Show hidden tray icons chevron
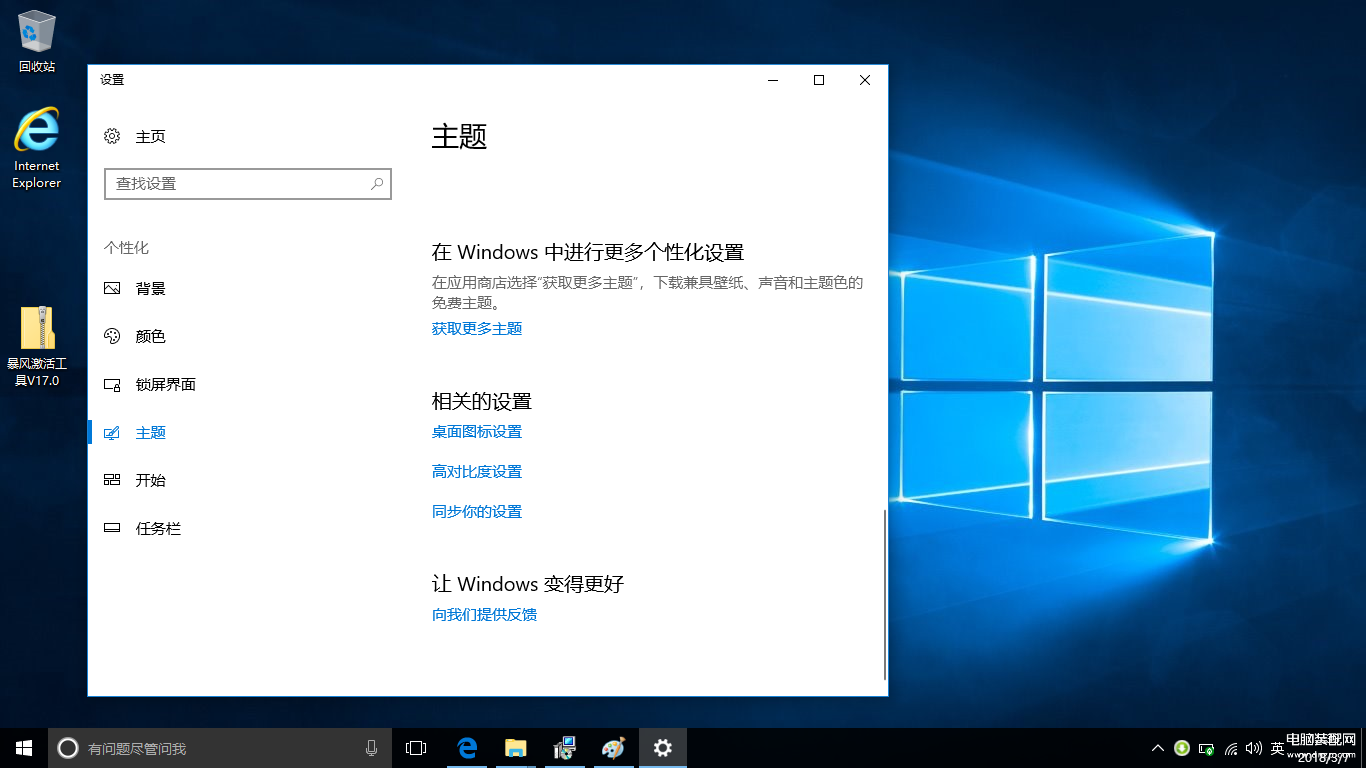The height and width of the screenshot is (768, 1366). coord(1158,748)
